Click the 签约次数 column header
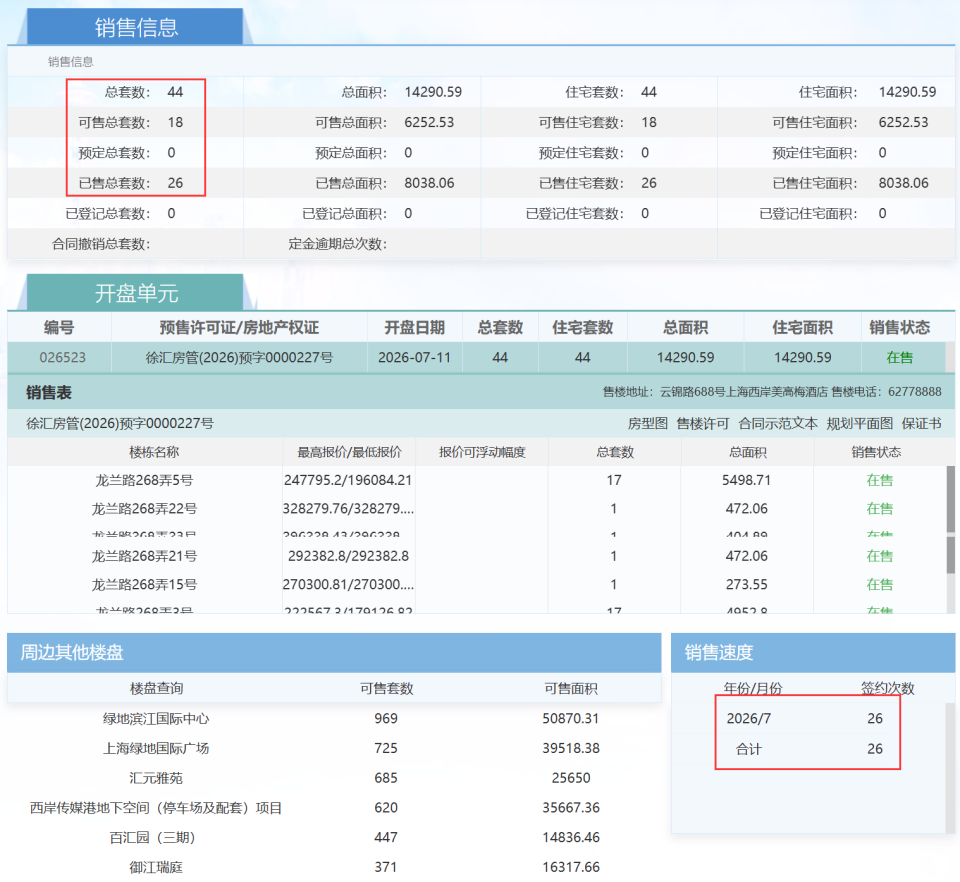Screen dimensions: 960x882 pos(887,689)
